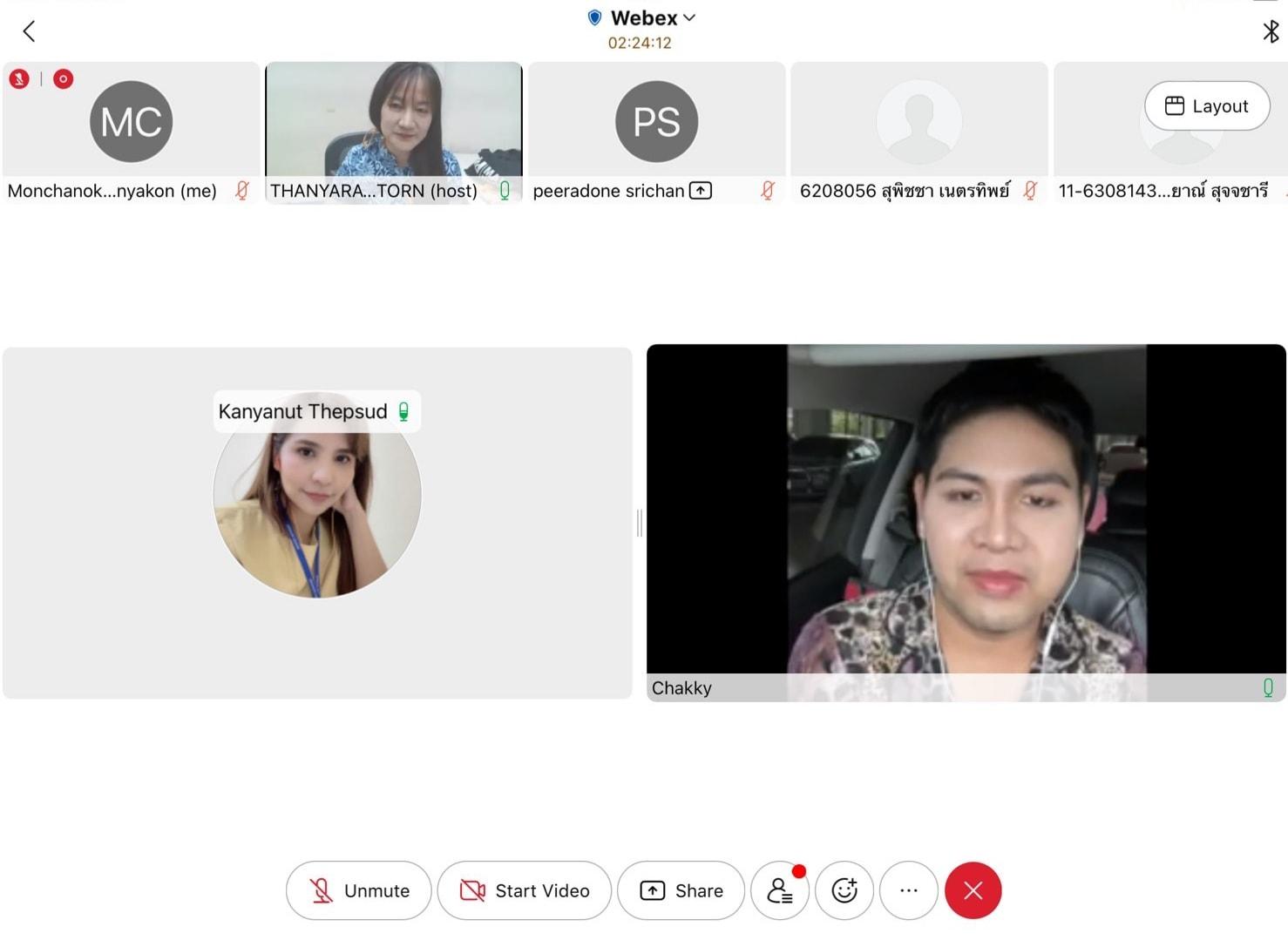The width and height of the screenshot is (1288, 947).
Task: Tap the green mic icon beside Kanyanut Thepsud
Action: point(403,411)
